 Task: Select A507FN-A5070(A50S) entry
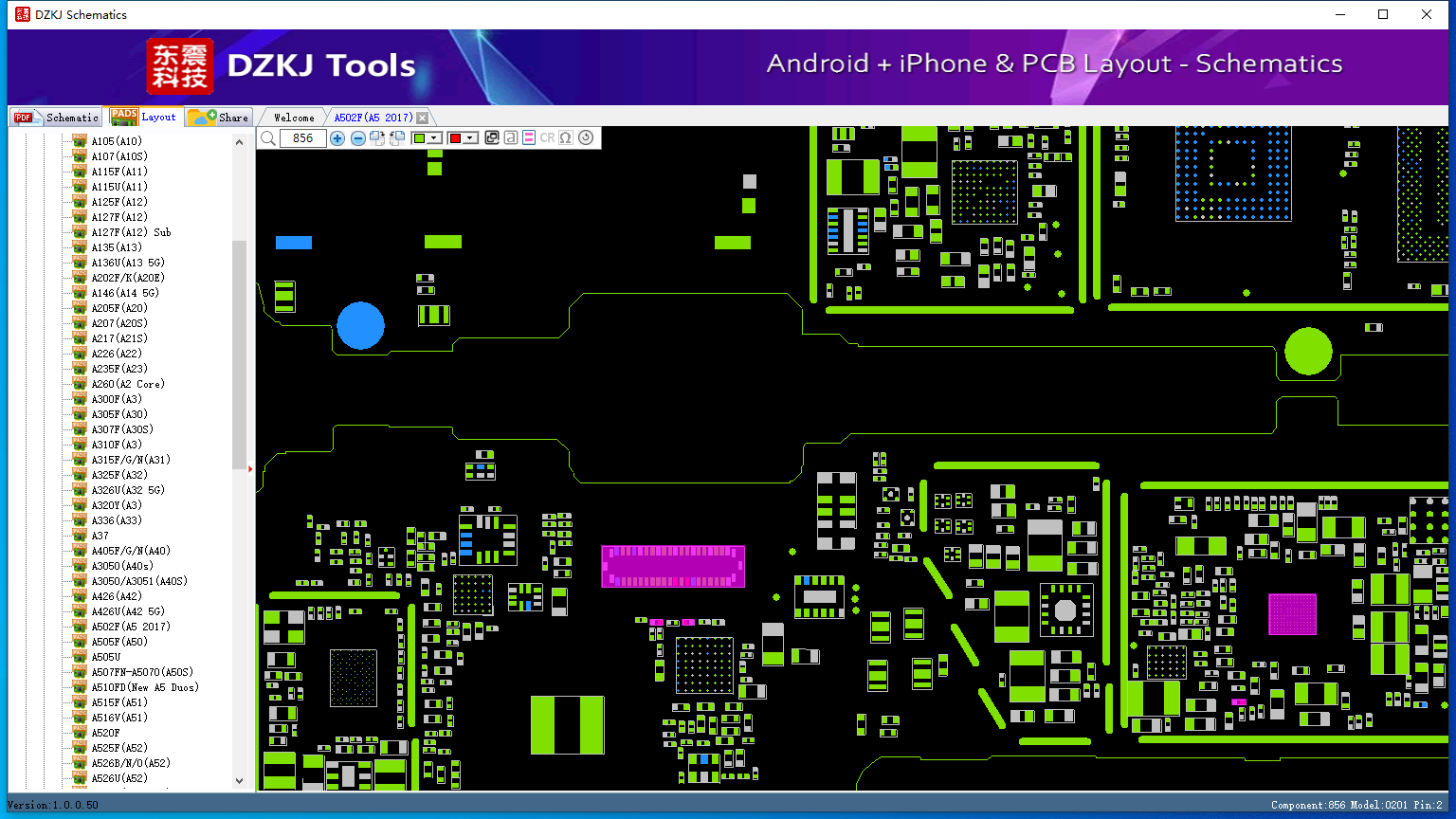142,672
